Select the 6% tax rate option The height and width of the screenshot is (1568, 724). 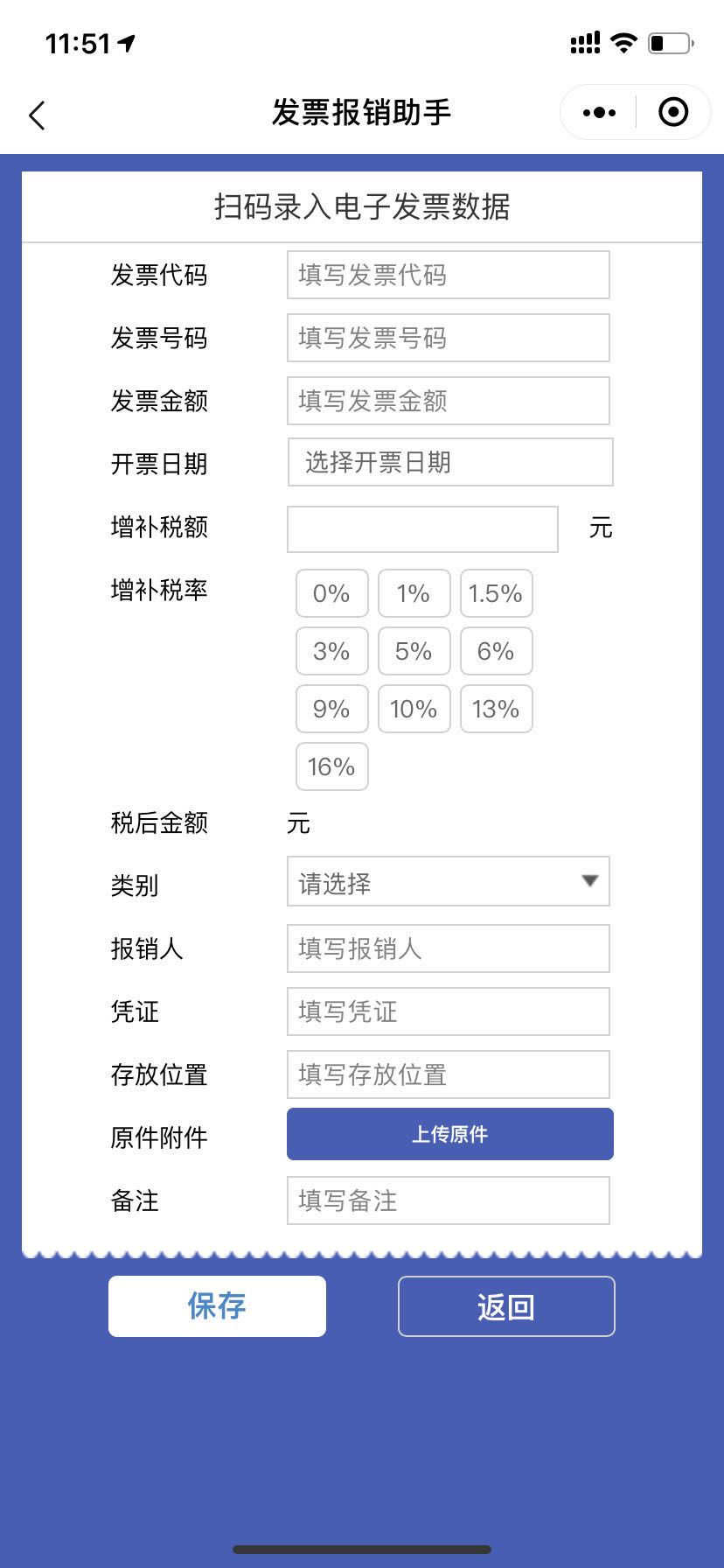click(496, 651)
